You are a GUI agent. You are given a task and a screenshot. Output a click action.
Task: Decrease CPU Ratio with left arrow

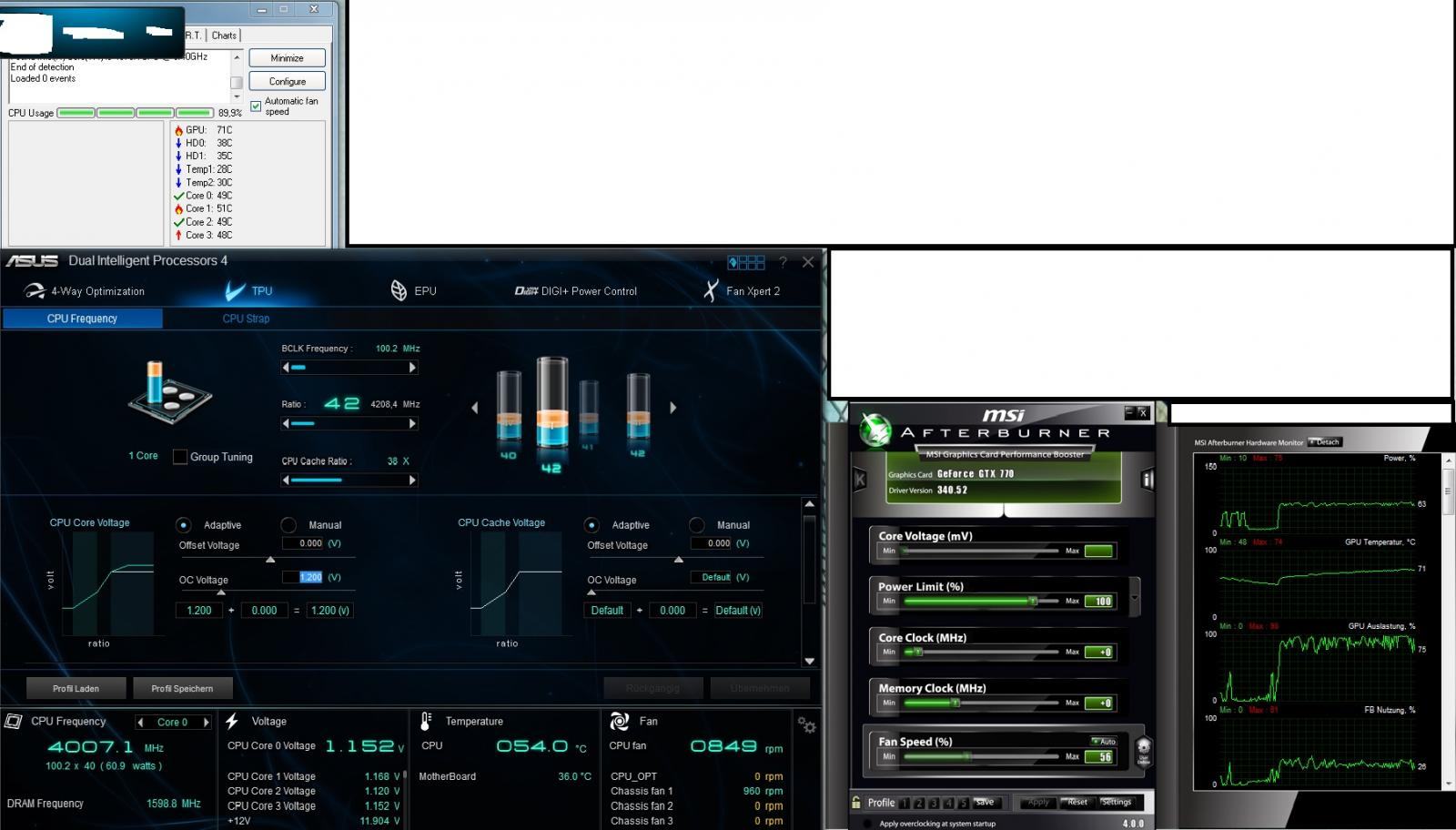click(286, 423)
